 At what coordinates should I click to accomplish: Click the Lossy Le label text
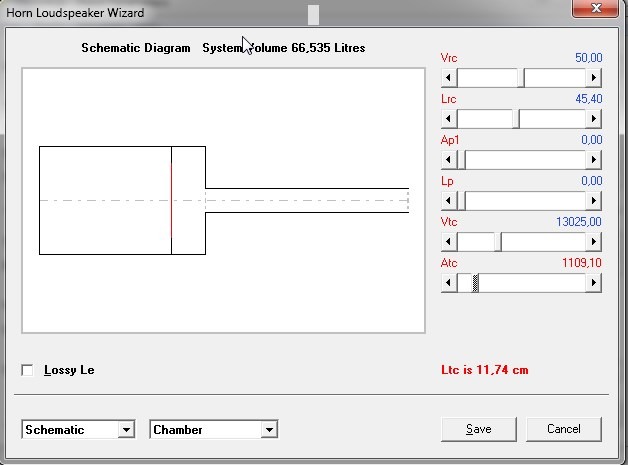tap(69, 370)
